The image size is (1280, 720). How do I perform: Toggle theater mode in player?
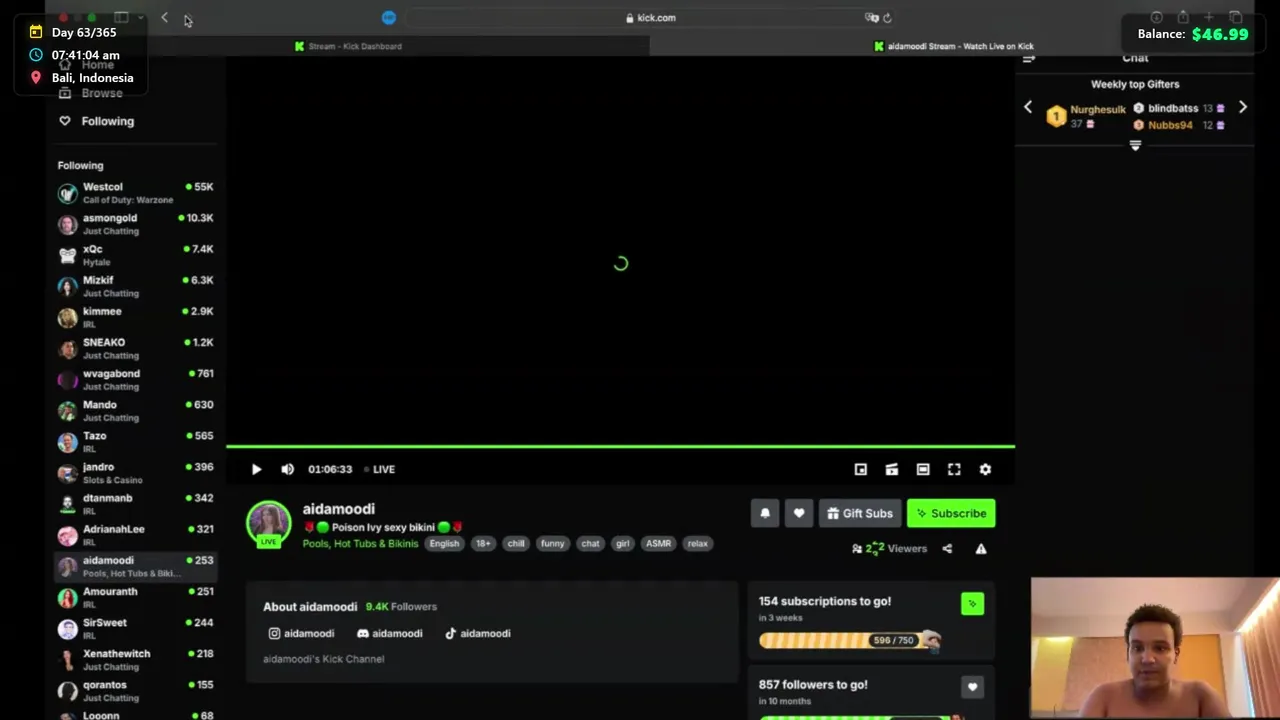coord(923,469)
